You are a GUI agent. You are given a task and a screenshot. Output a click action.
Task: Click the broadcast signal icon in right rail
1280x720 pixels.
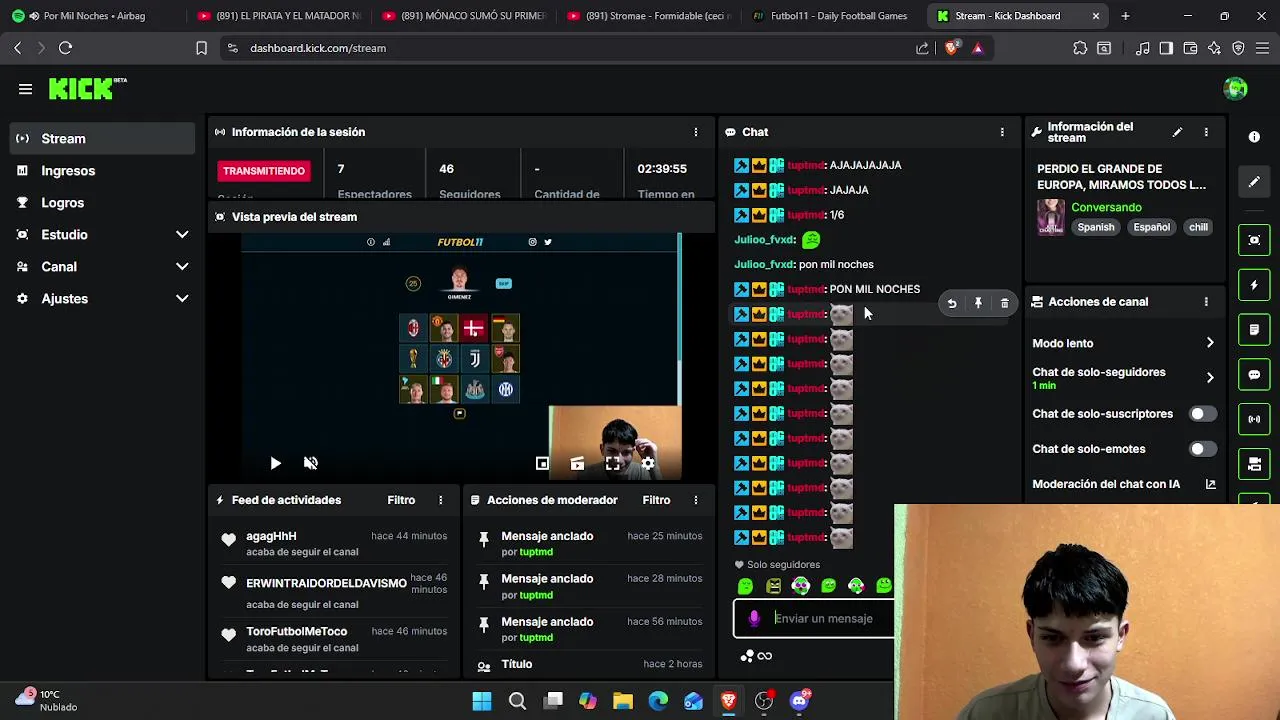(x=1254, y=419)
